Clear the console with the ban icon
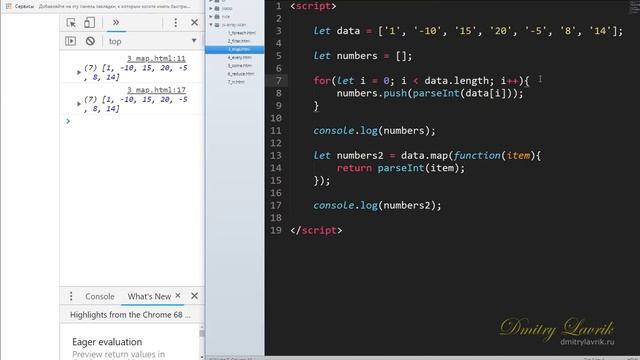Image resolution: width=640 pixels, height=360 pixels. (x=90, y=41)
